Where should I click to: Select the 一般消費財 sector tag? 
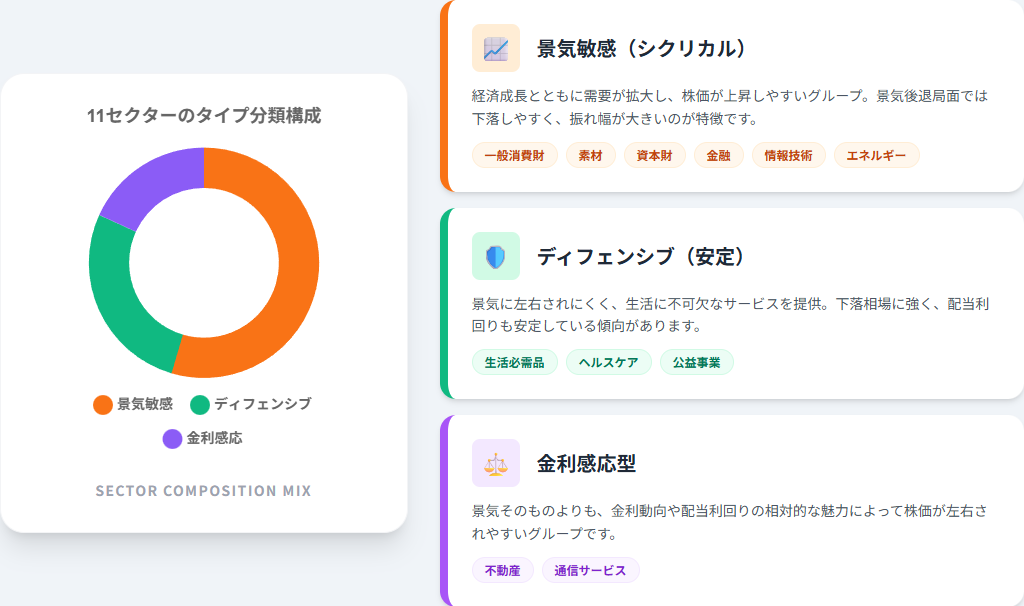point(514,155)
